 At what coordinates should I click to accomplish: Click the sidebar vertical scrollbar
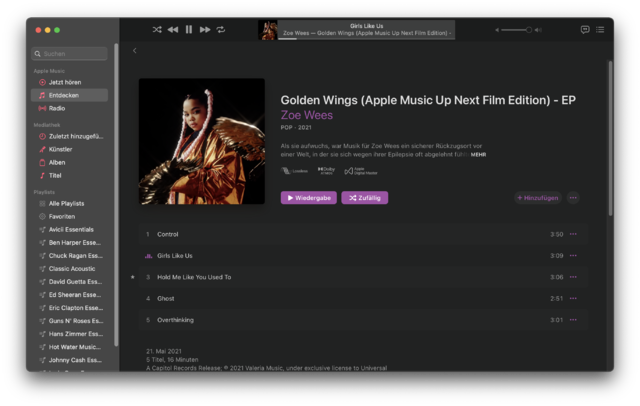116,195
